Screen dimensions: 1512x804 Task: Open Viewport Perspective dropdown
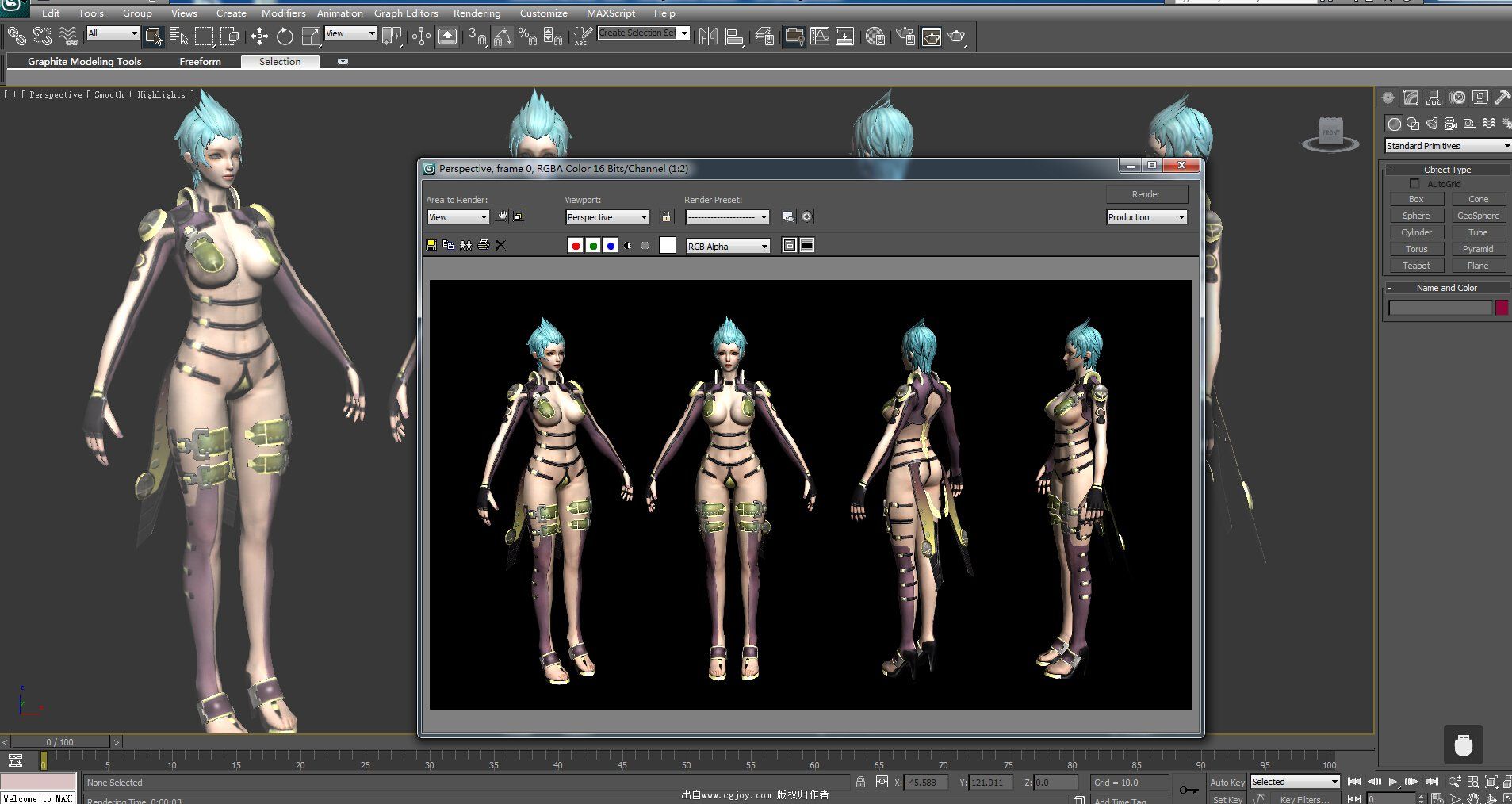608,217
